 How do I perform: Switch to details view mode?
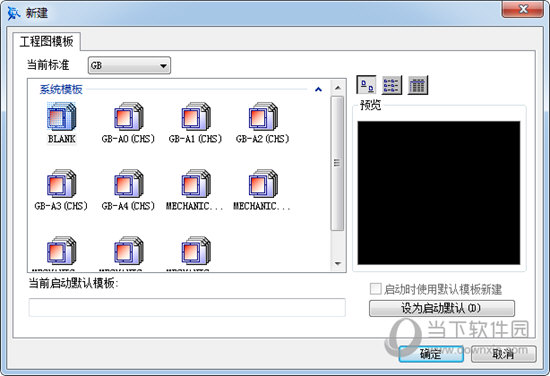coord(418,85)
